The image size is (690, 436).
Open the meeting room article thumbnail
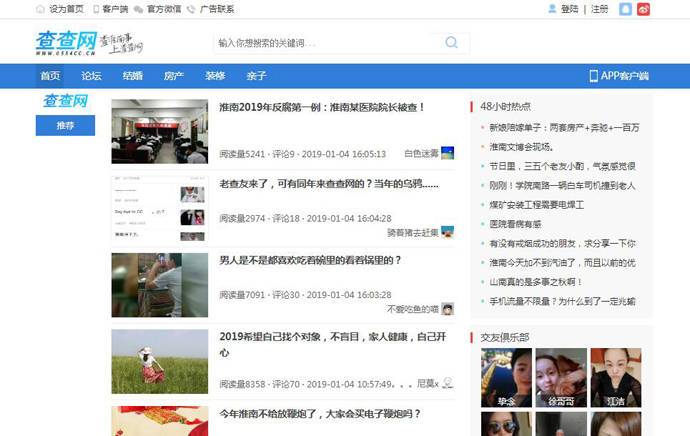click(x=159, y=131)
